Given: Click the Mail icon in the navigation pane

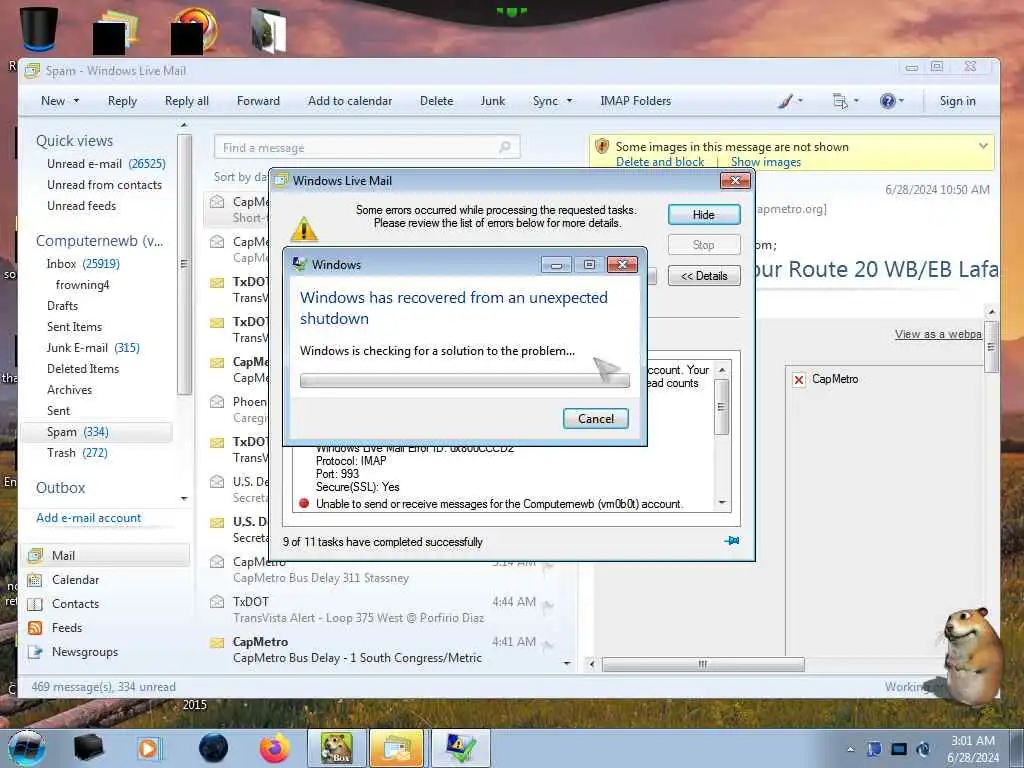Looking at the screenshot, I should (x=35, y=556).
